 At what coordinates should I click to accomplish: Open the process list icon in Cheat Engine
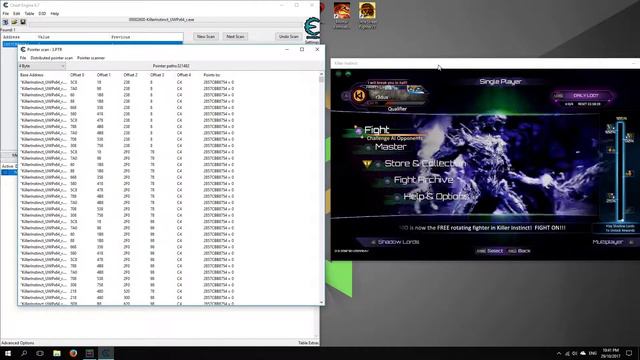(x=5, y=22)
